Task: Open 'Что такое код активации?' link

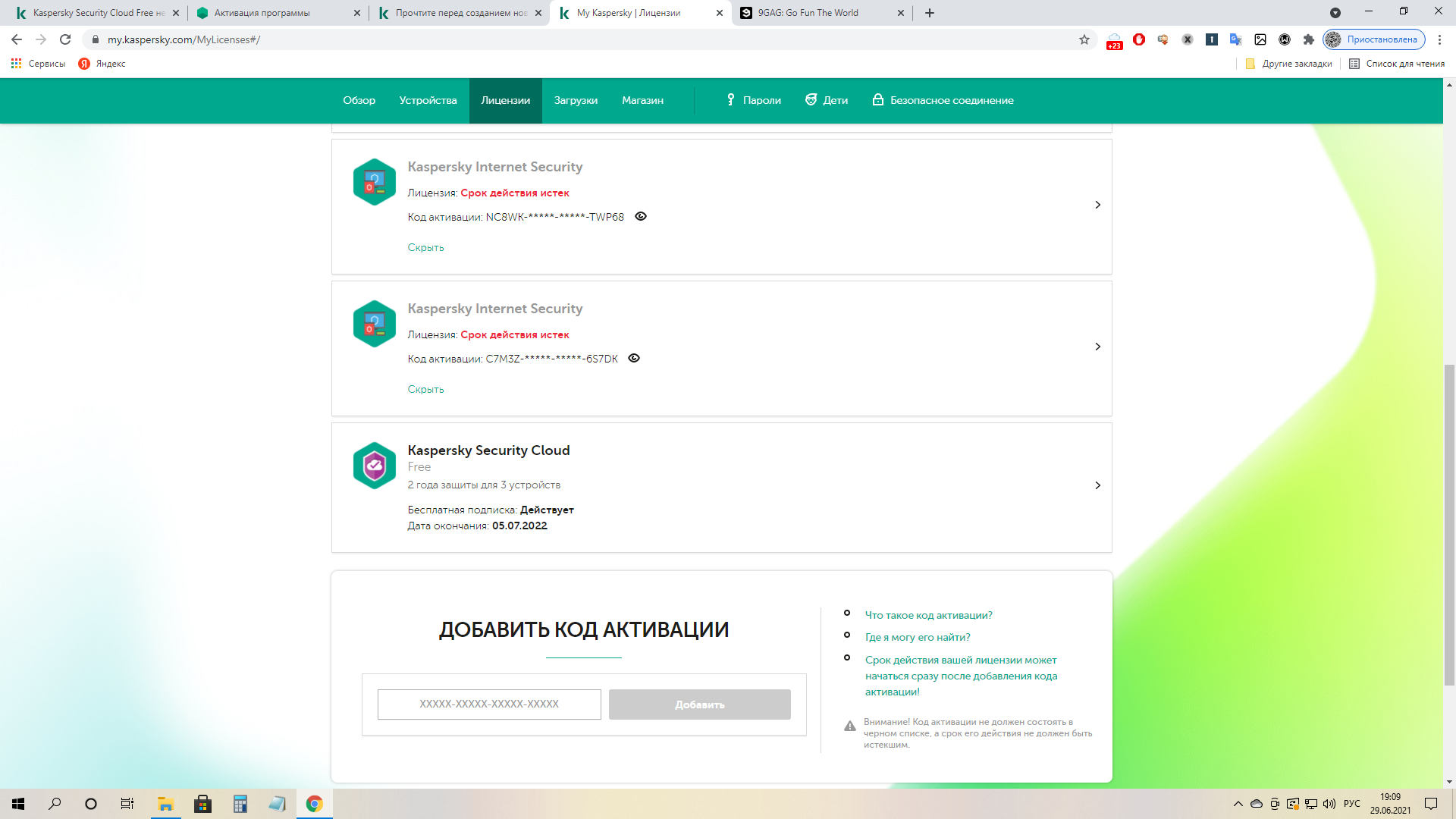Action: pyautogui.click(x=928, y=615)
